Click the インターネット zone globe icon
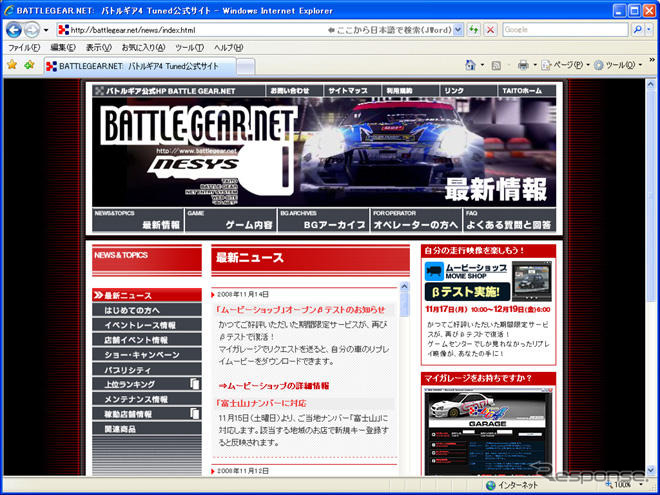Image resolution: width=660 pixels, height=495 pixels. click(x=490, y=485)
